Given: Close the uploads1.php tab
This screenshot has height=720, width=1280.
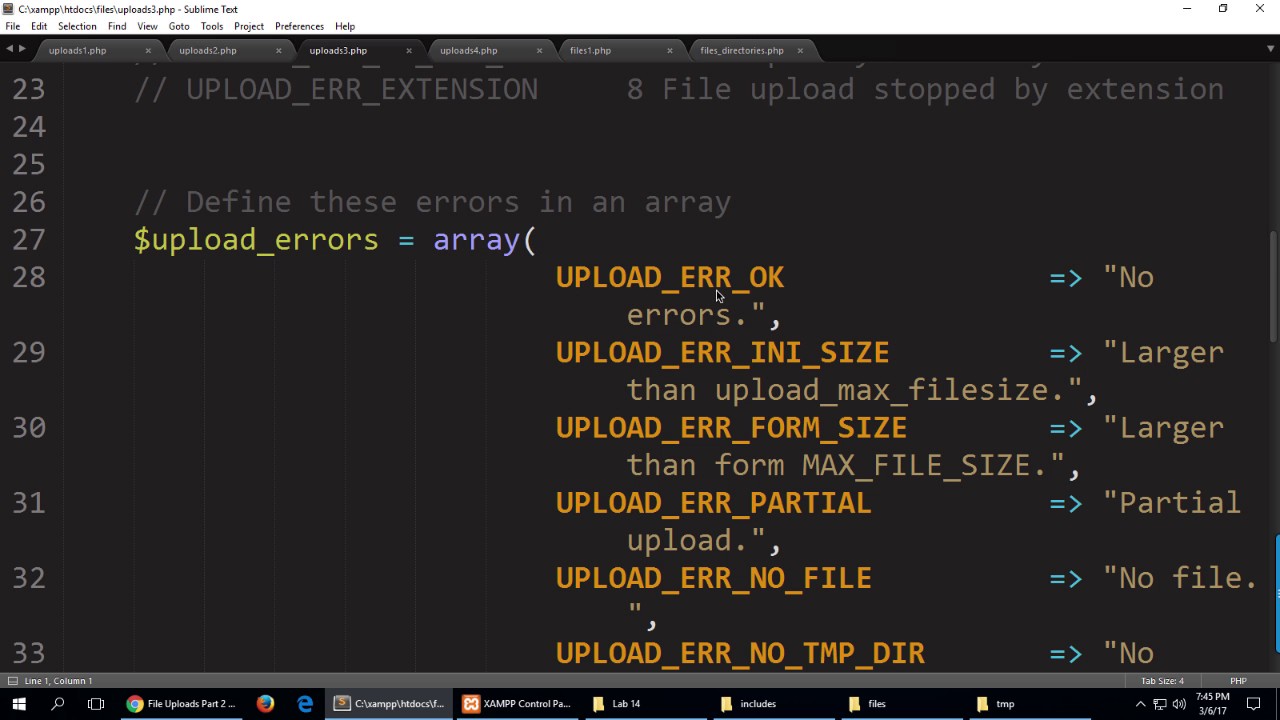Looking at the screenshot, I should pos(148,50).
